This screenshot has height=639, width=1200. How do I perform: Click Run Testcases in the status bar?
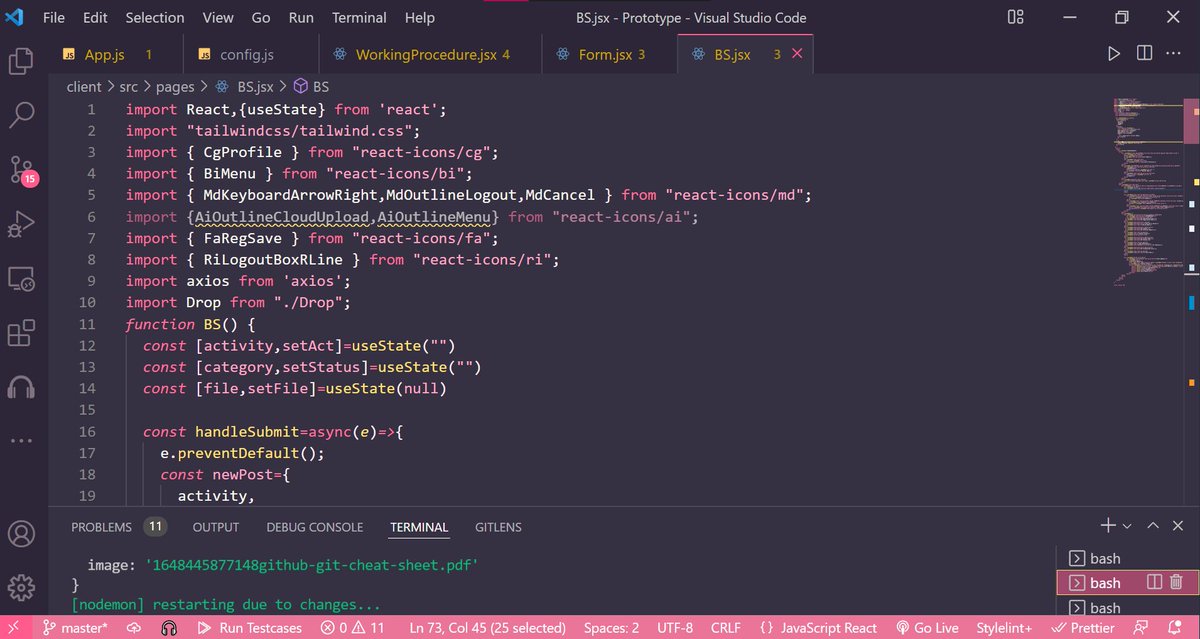(x=252, y=628)
